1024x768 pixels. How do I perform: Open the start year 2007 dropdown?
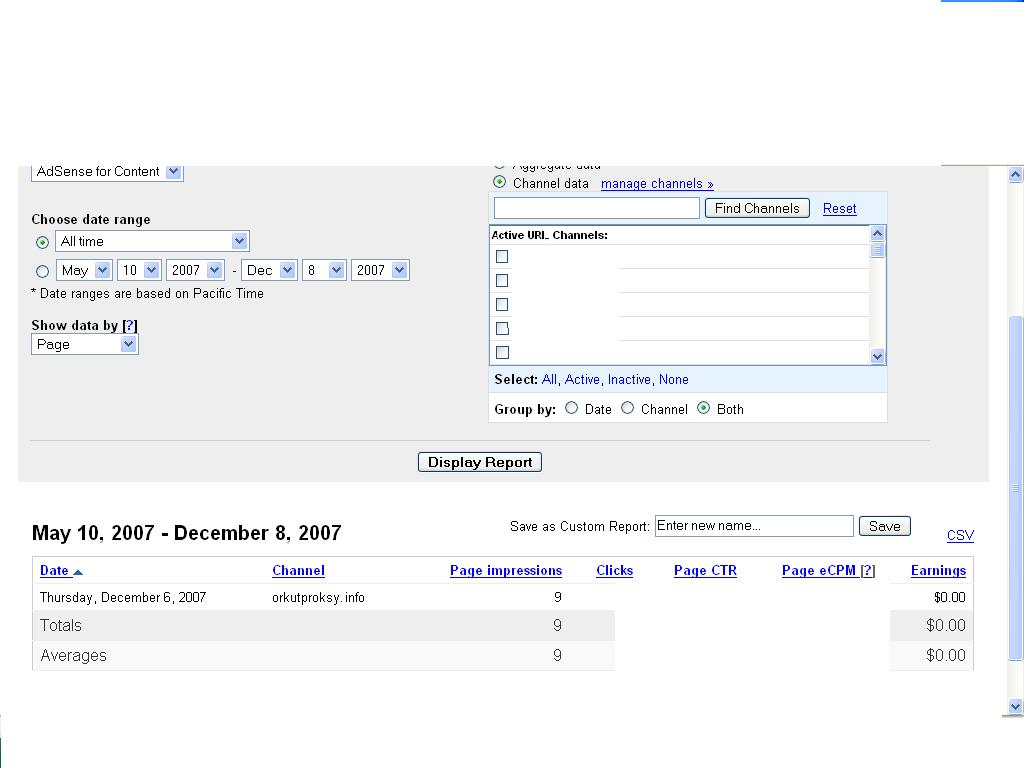pos(195,270)
